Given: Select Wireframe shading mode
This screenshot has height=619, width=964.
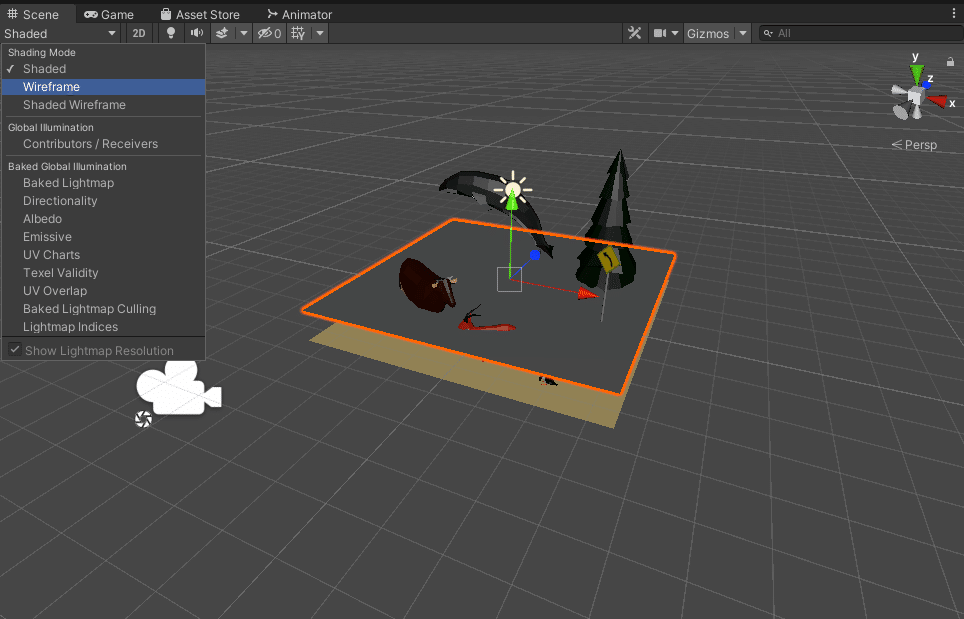Looking at the screenshot, I should (x=103, y=87).
